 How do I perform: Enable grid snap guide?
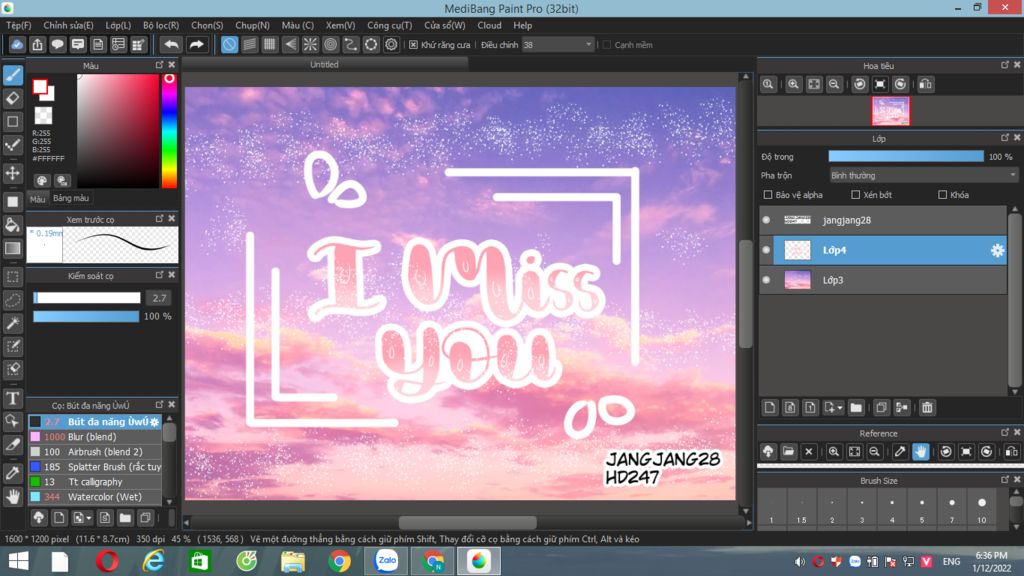270,44
